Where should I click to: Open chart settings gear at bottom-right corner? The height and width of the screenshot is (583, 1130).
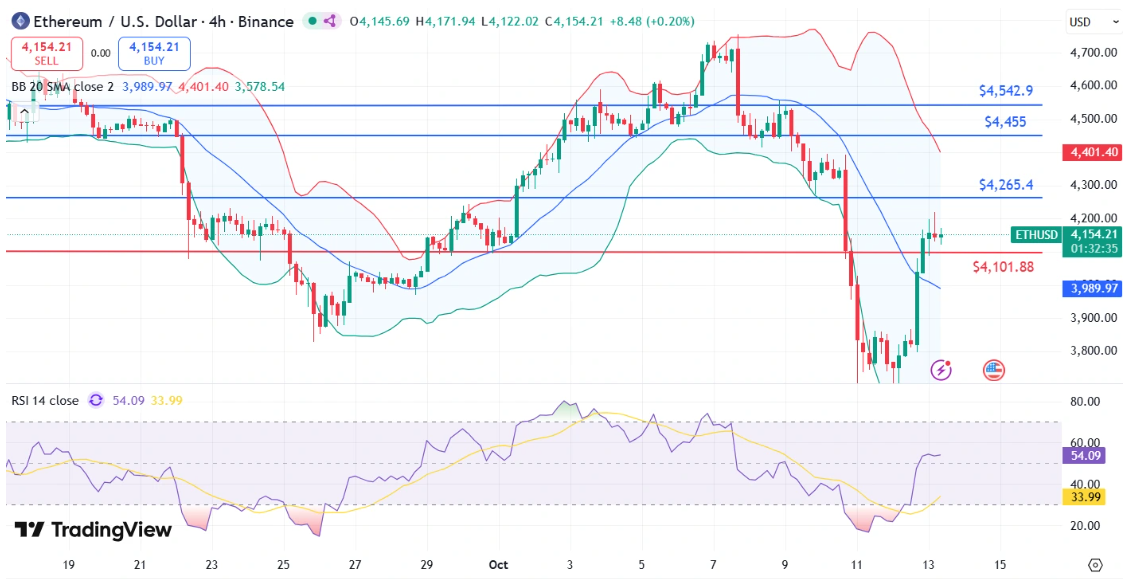pyautogui.click(x=1094, y=564)
